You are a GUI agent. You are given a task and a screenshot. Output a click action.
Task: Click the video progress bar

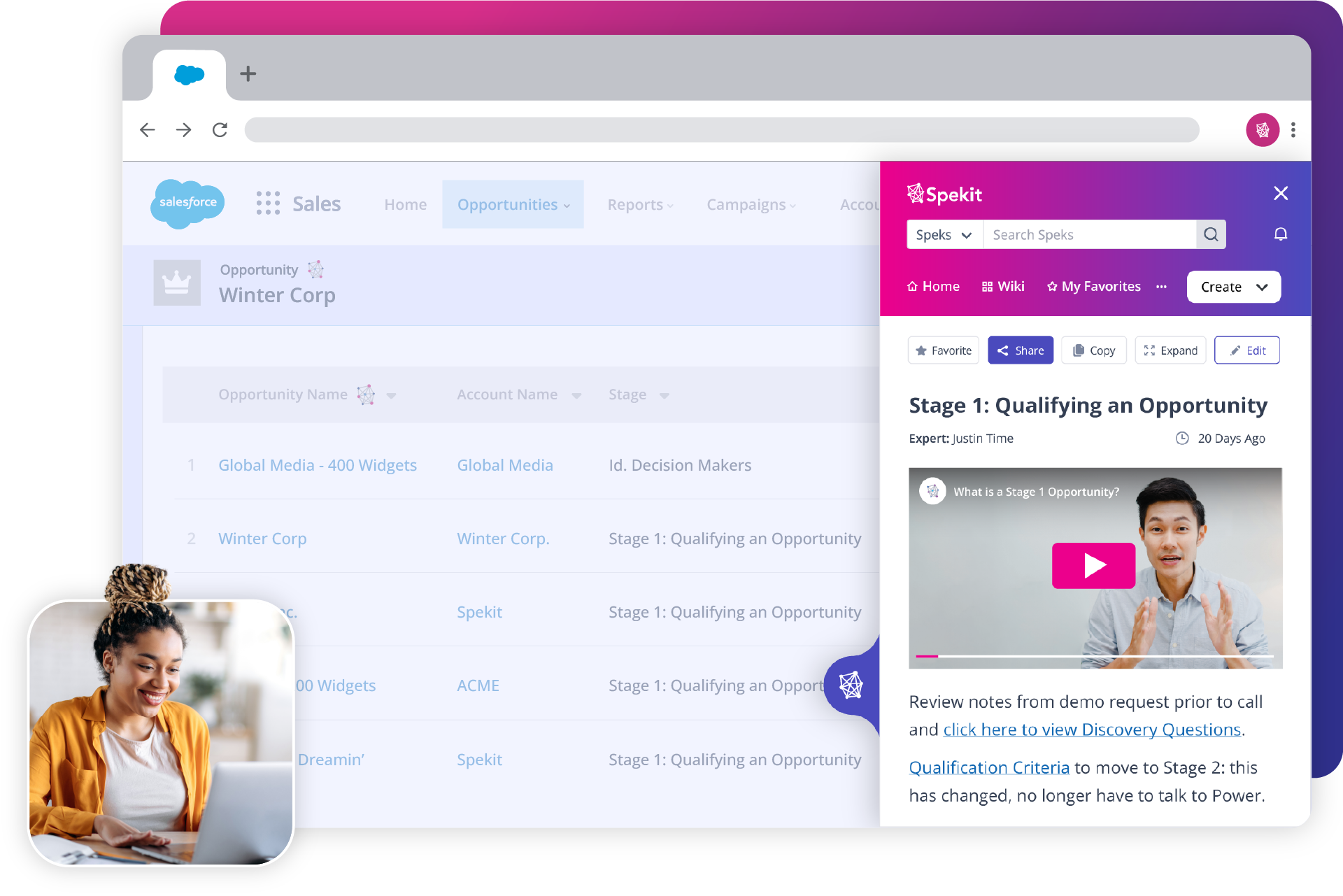coord(1095,656)
